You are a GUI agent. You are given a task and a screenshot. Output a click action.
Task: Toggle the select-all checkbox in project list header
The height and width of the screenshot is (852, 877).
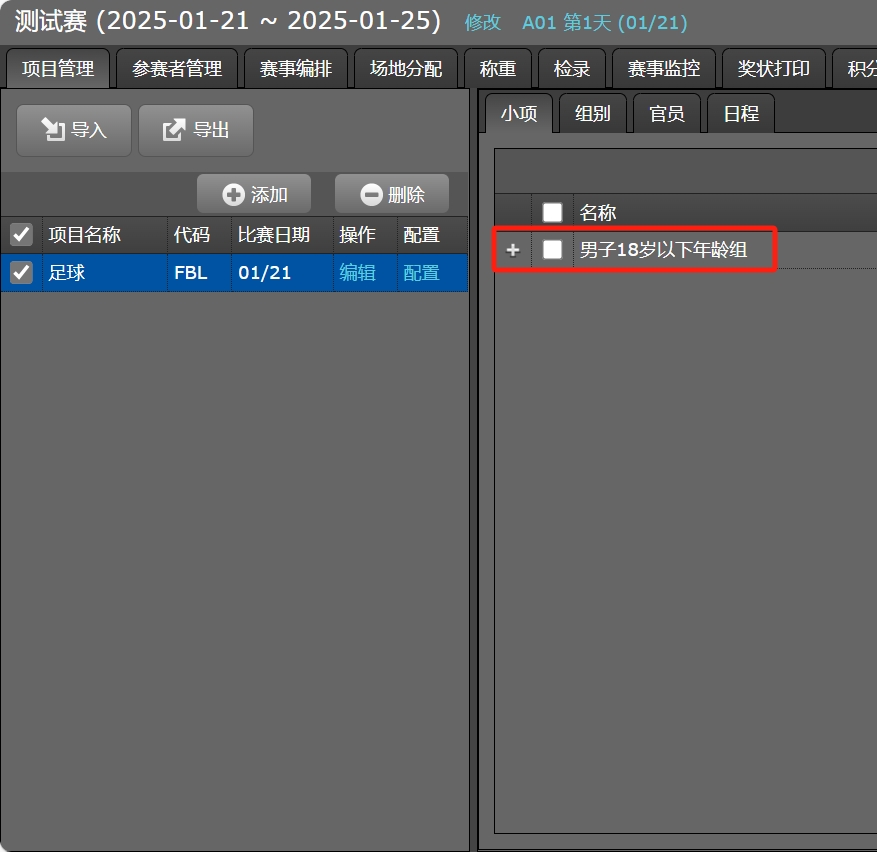21,235
